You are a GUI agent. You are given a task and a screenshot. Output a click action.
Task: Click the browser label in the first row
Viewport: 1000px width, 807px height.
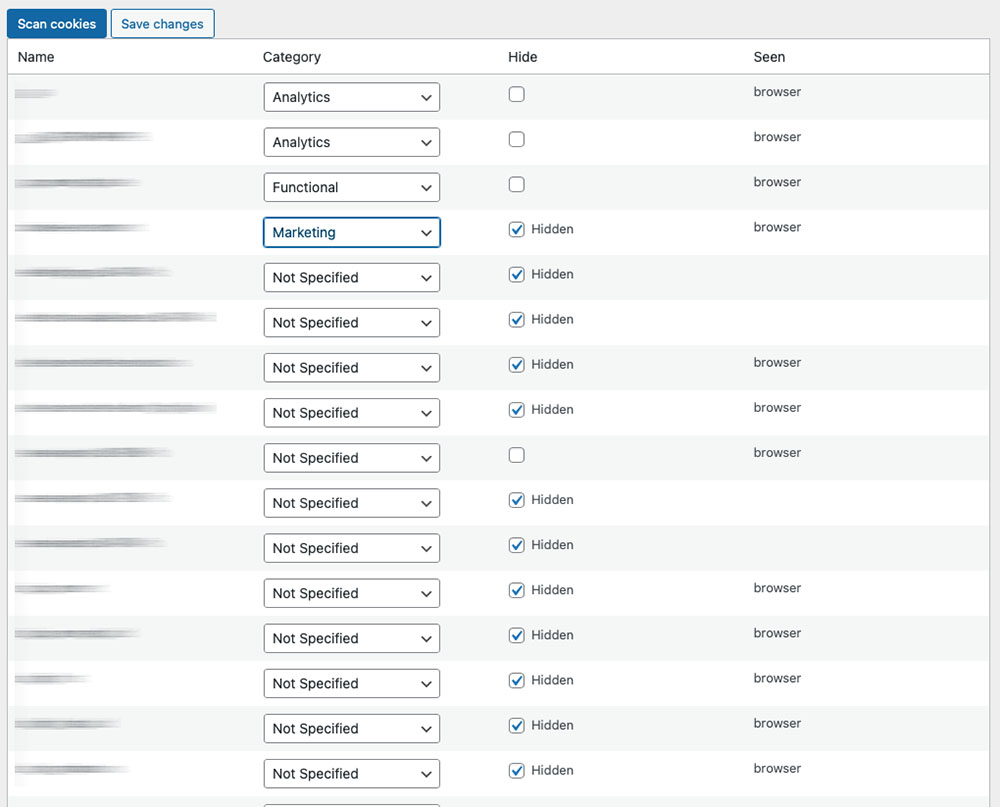click(777, 91)
